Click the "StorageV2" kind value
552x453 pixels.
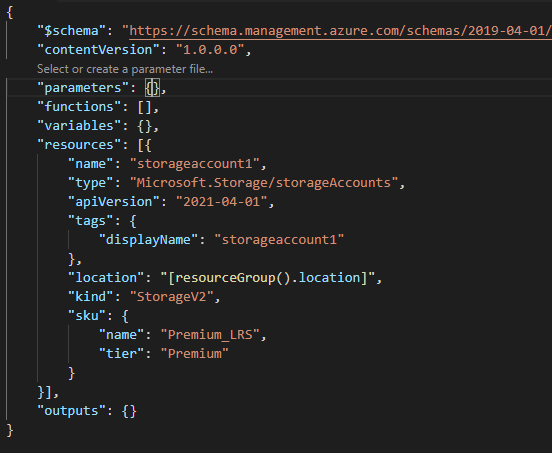[171, 297]
